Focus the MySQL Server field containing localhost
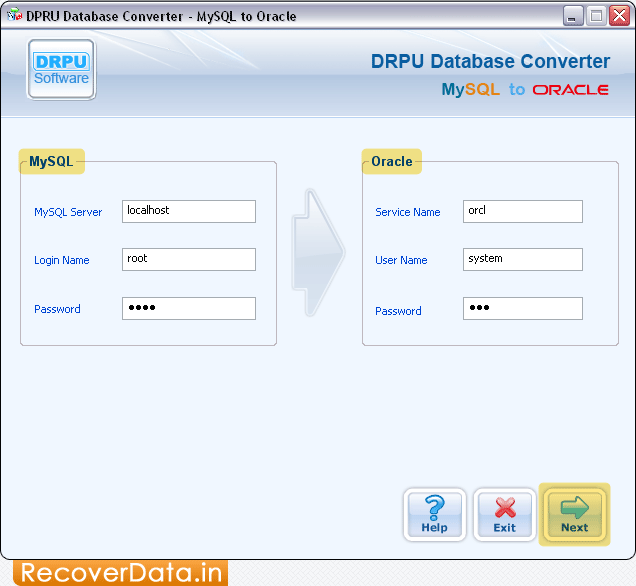This screenshot has height=586, width=636. pyautogui.click(x=189, y=211)
